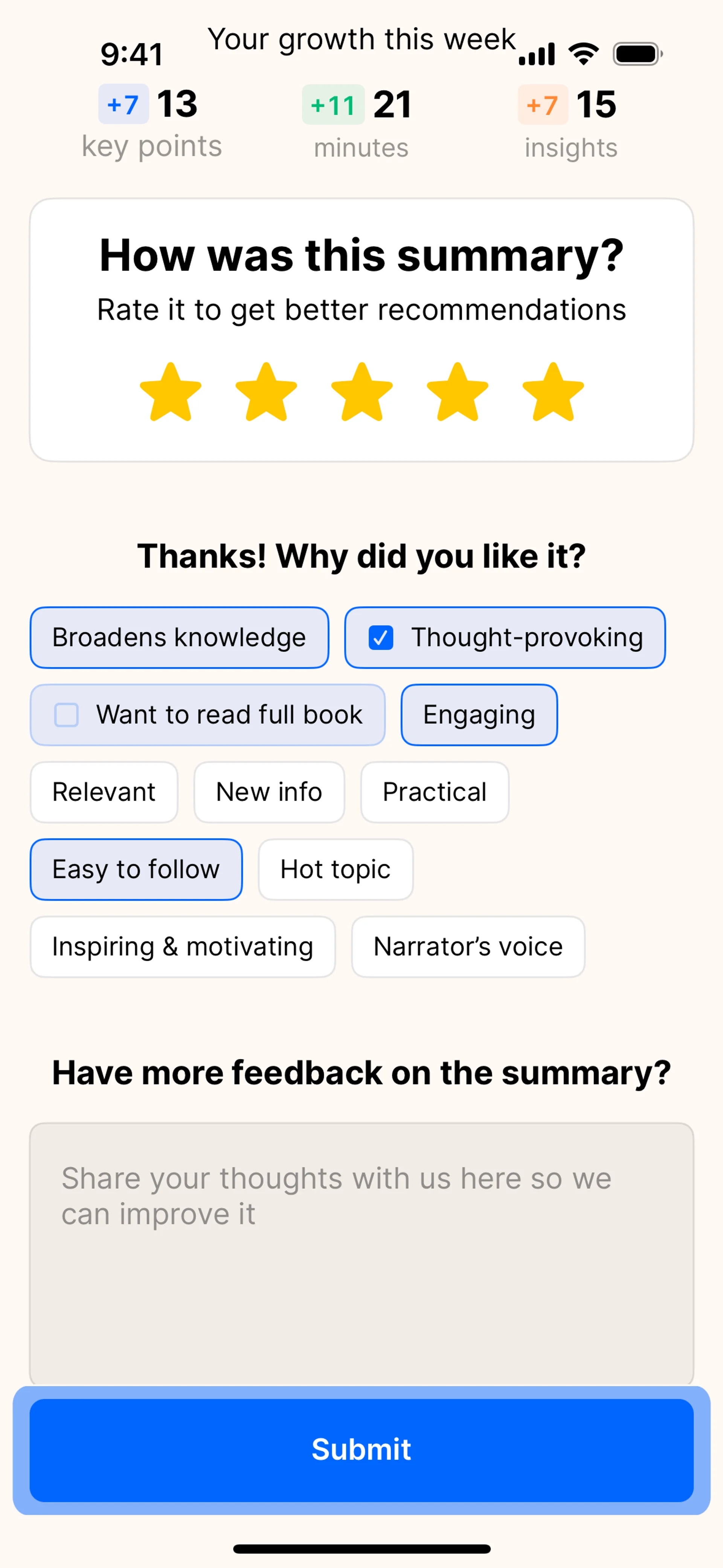Deselect the Broadens knowledge chip

pyautogui.click(x=180, y=637)
